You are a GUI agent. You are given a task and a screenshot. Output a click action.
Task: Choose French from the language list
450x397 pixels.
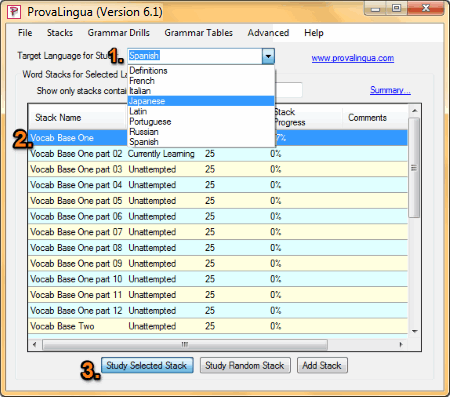coord(201,81)
